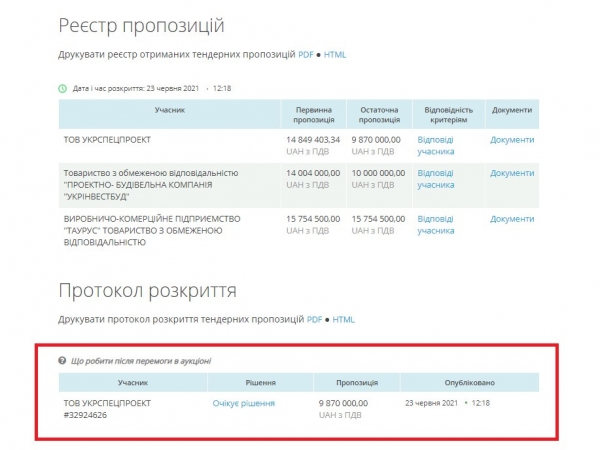Click the Відповідність критеріям column header
Image resolution: width=600 pixels, height=450 pixels.
point(445,114)
